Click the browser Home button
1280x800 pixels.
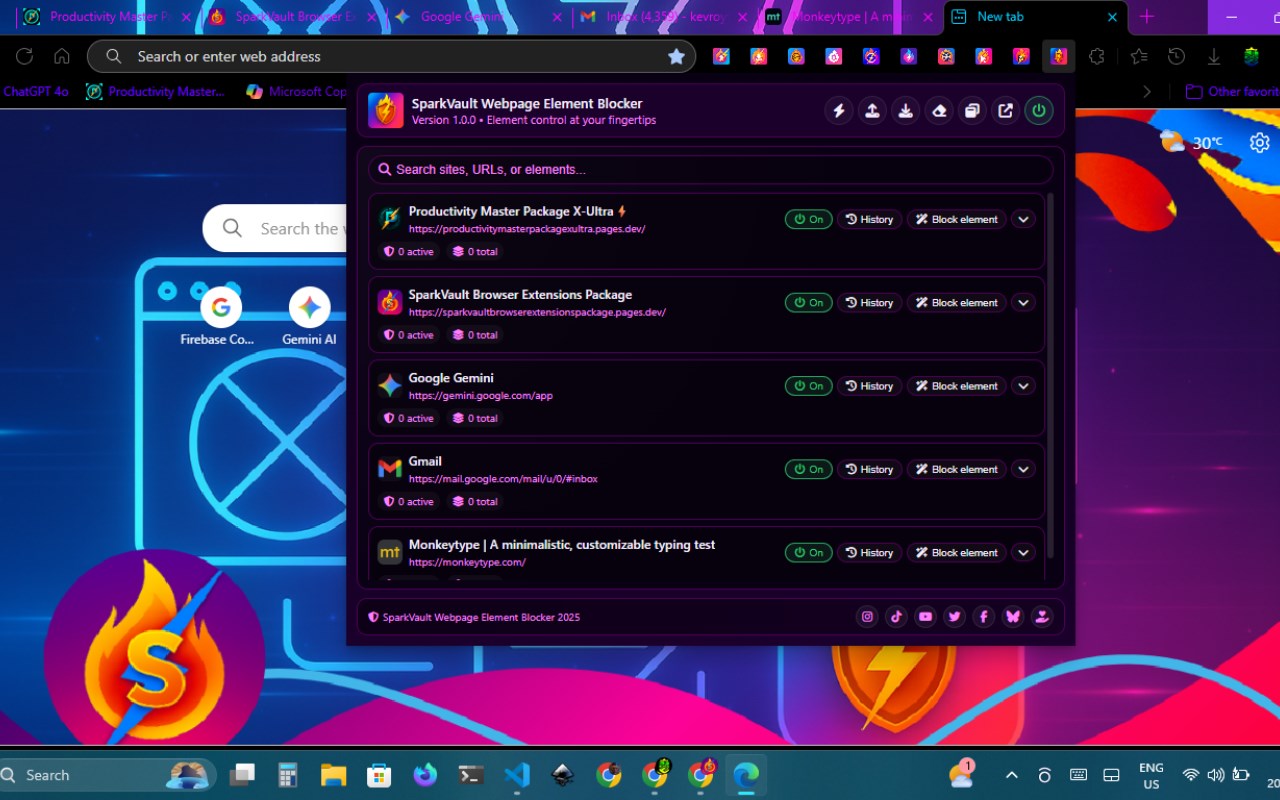pyautogui.click(x=62, y=57)
